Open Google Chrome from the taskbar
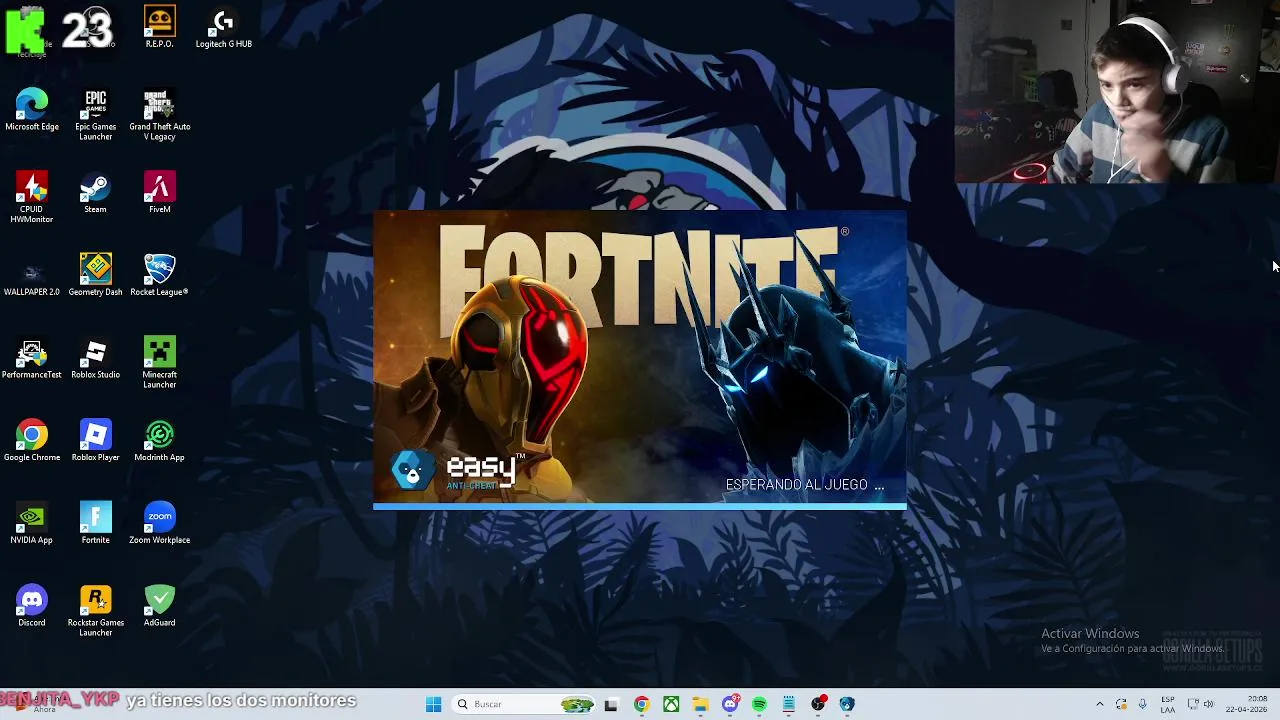 pyautogui.click(x=641, y=704)
